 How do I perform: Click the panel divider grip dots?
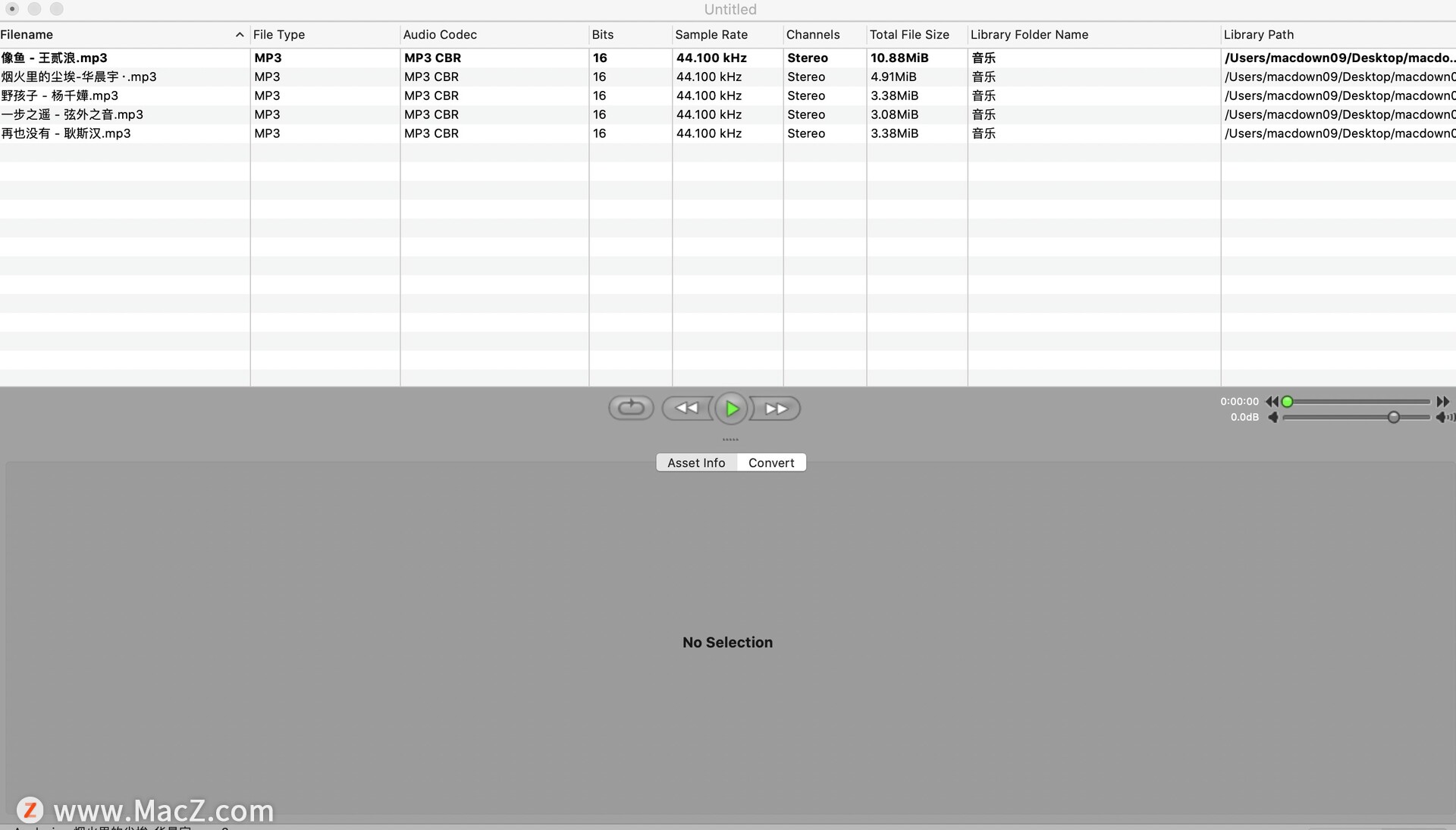click(x=730, y=440)
